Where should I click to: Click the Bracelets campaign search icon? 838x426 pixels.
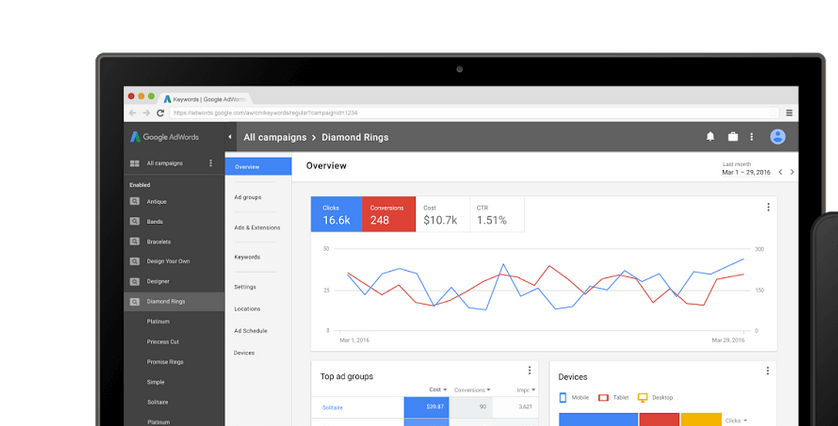pyautogui.click(x=135, y=242)
